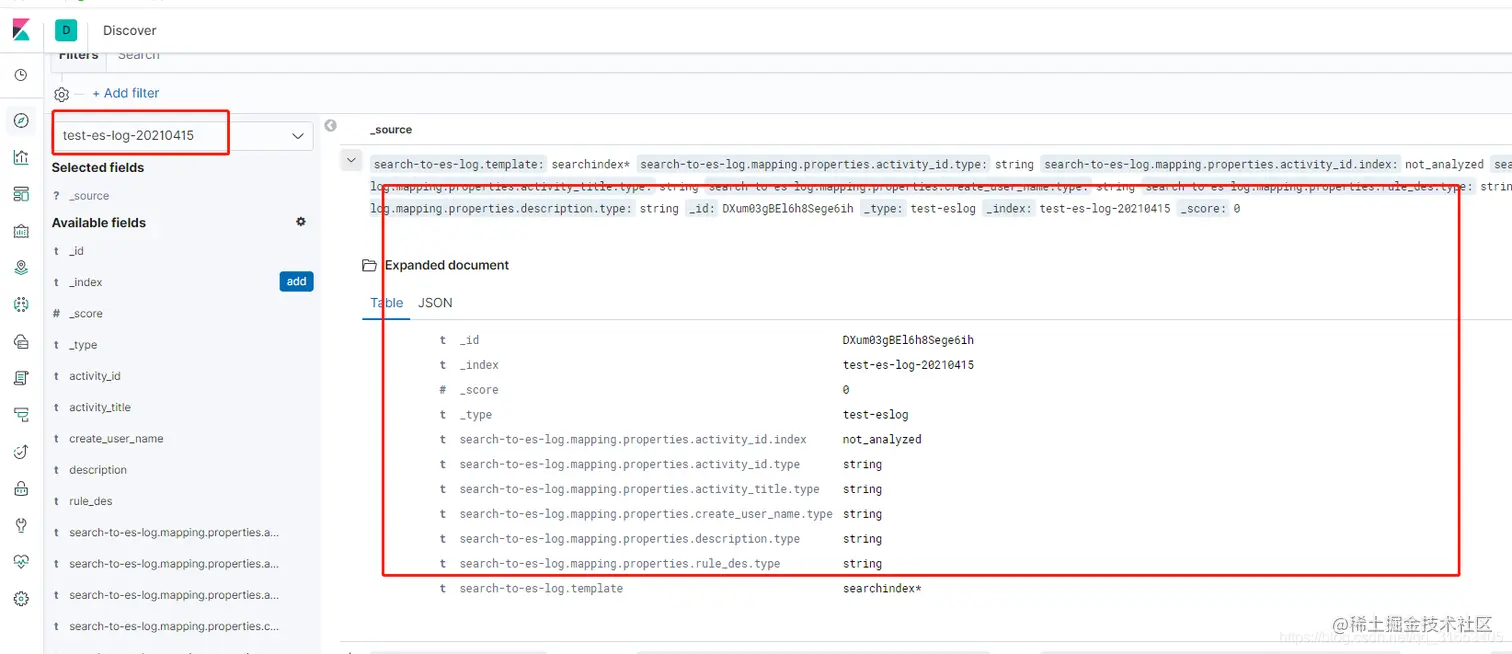Click activity_id.type field name in table

click(x=630, y=464)
